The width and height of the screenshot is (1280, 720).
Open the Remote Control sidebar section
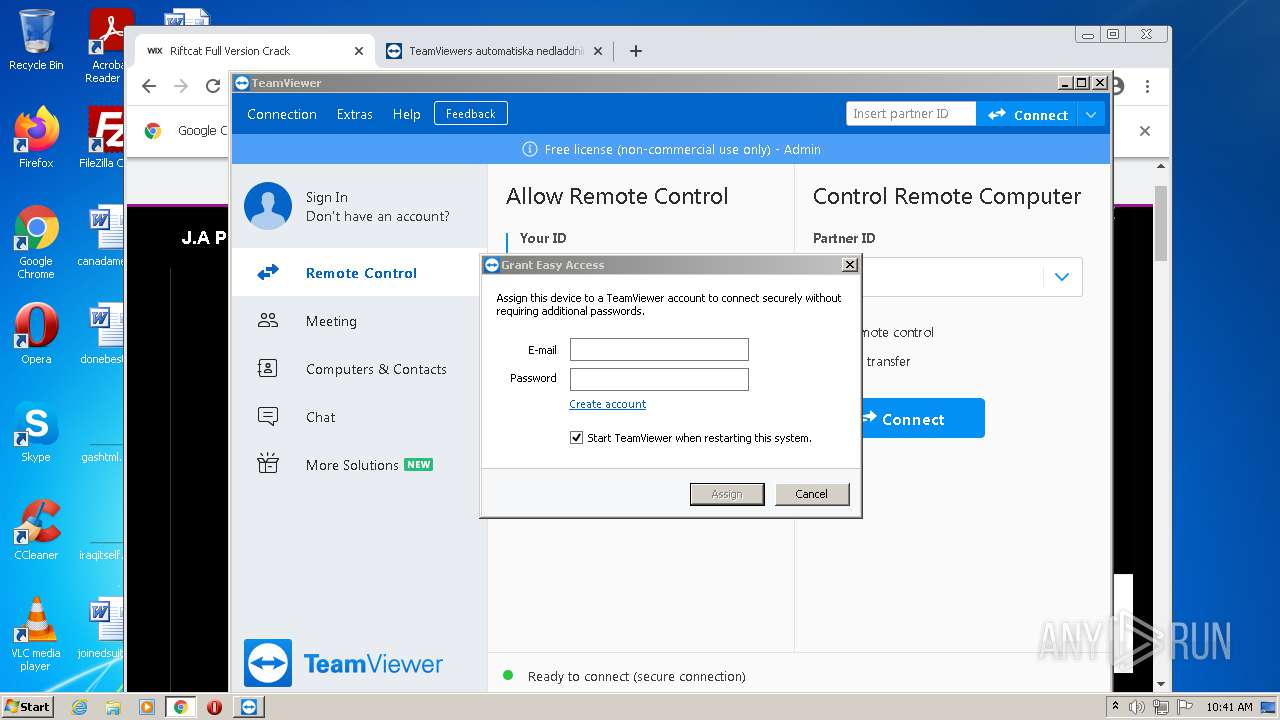coord(360,273)
